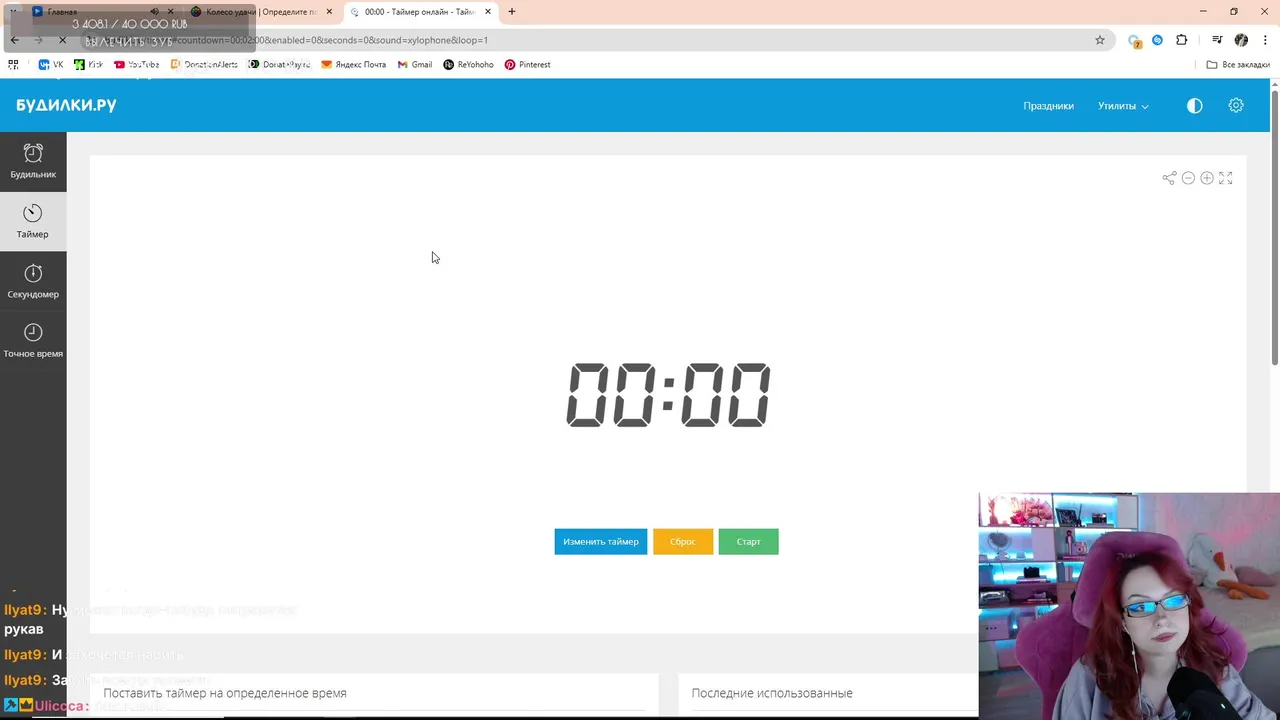Screen dimensions: 1280x720
Task: Expand the Утилиты dropdown menu
Action: (x=1123, y=106)
